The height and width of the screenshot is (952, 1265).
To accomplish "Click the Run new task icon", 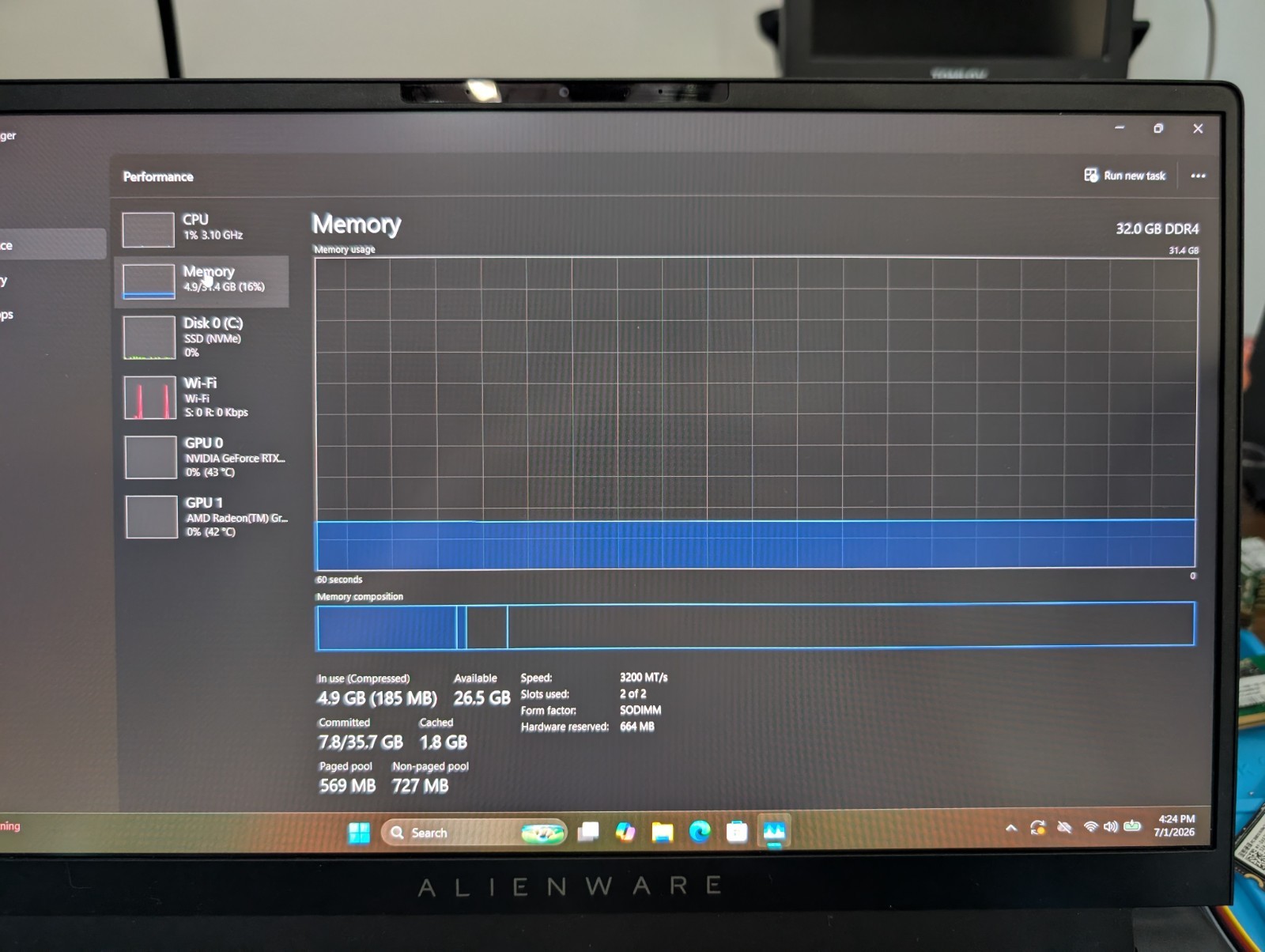I will point(1091,175).
